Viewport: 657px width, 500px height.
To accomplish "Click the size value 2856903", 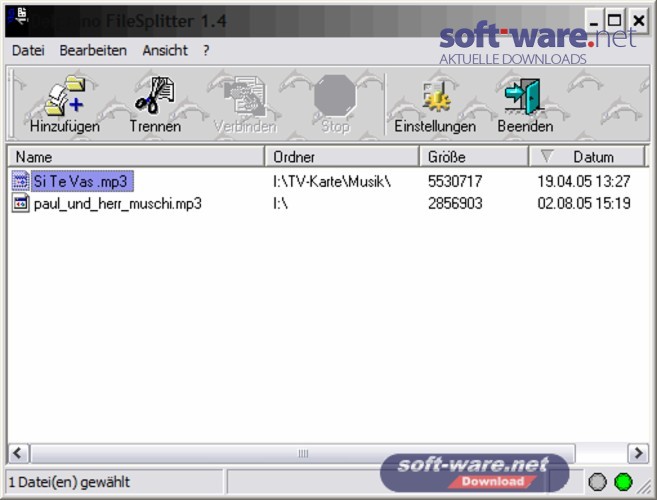I will 455,203.
